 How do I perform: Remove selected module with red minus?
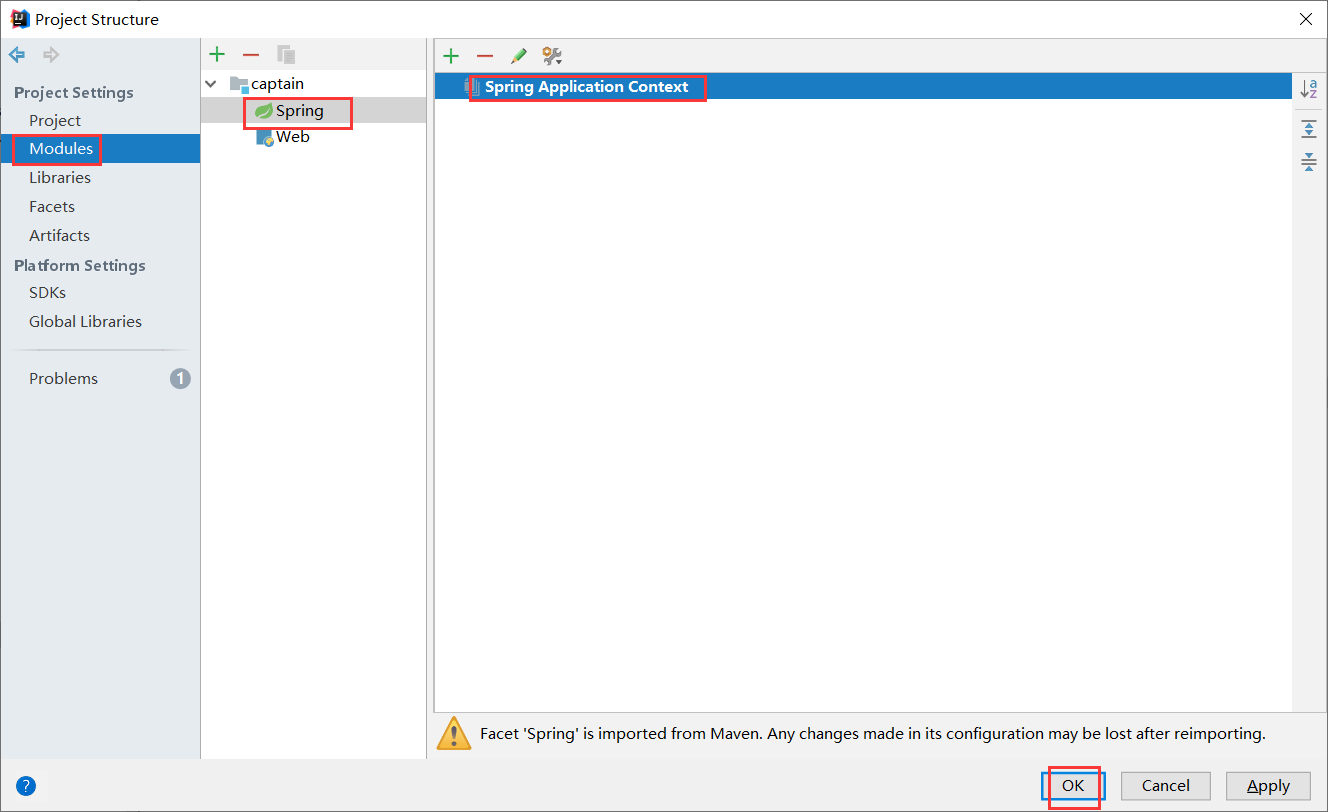coord(251,55)
